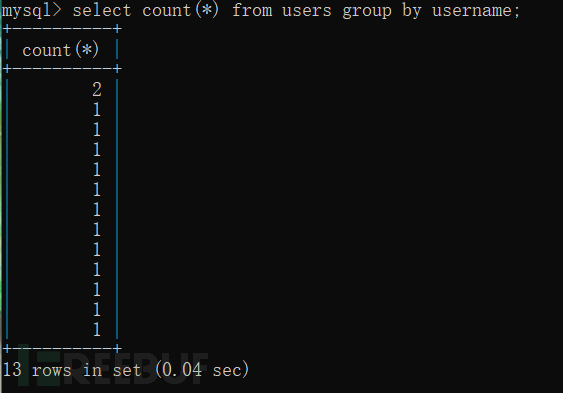Click the word 'by' in the query

[411, 11]
